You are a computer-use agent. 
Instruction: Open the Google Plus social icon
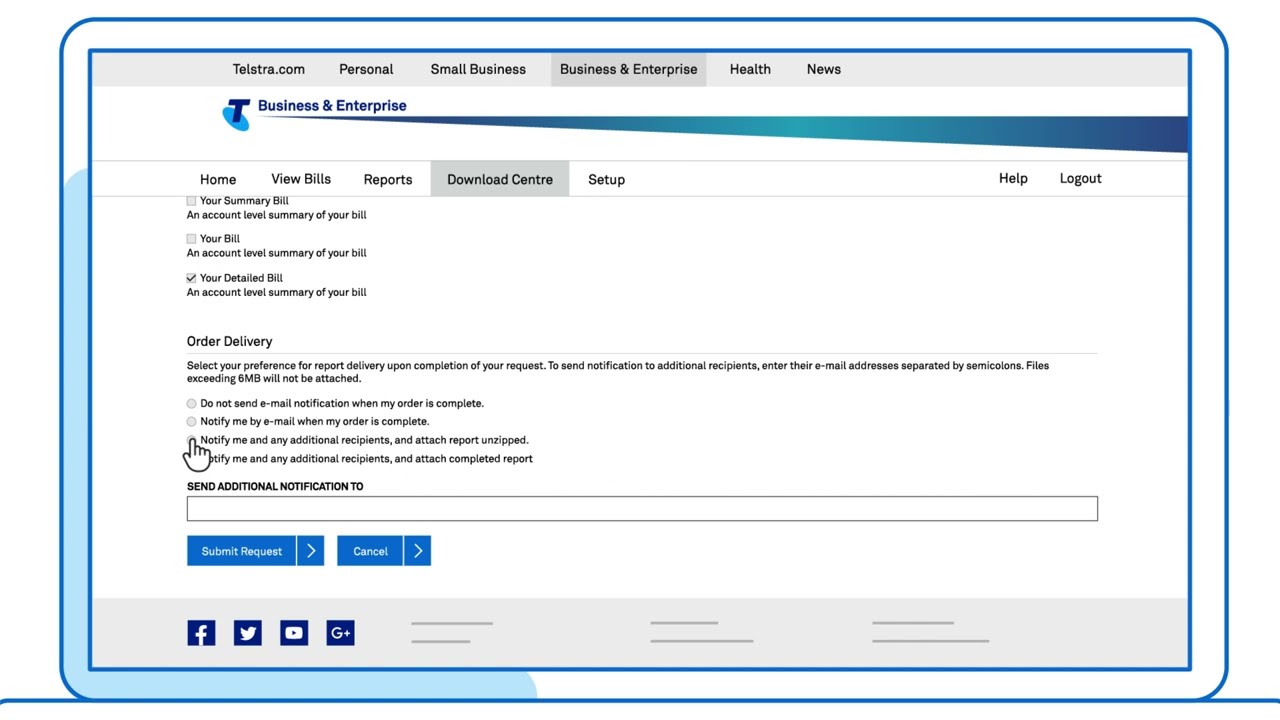340,633
